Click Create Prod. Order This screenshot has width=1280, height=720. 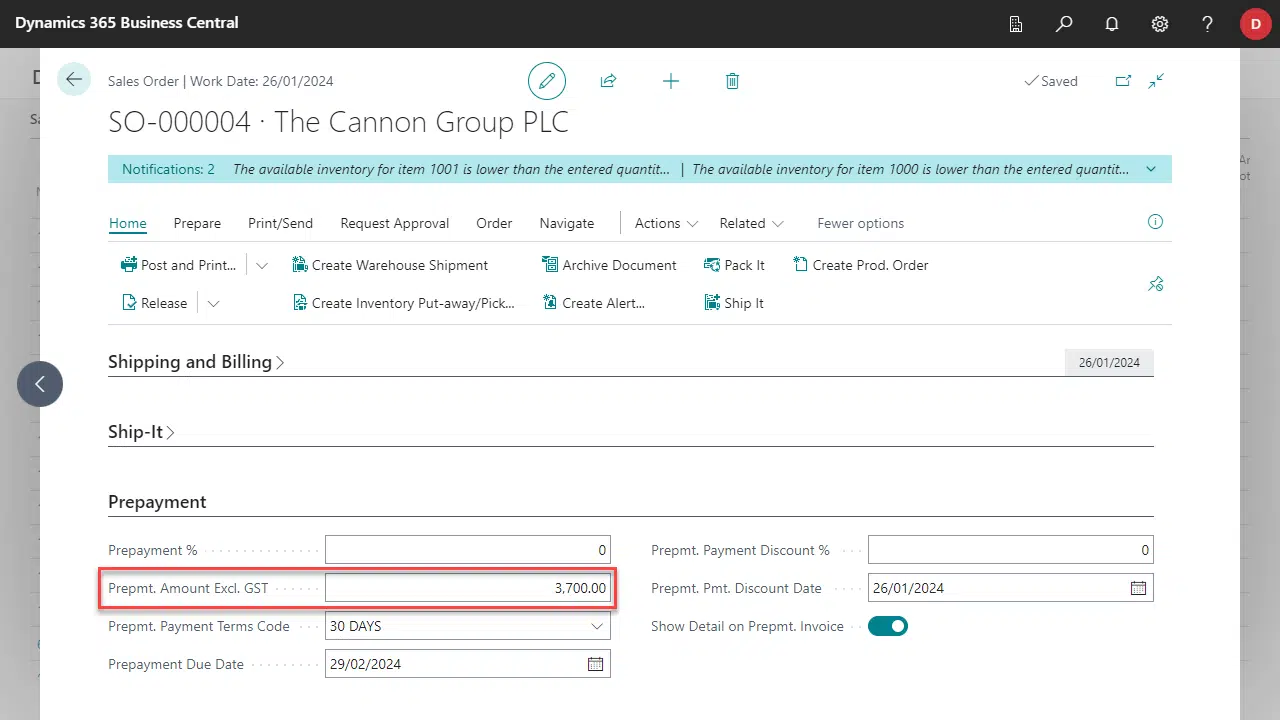click(x=860, y=265)
